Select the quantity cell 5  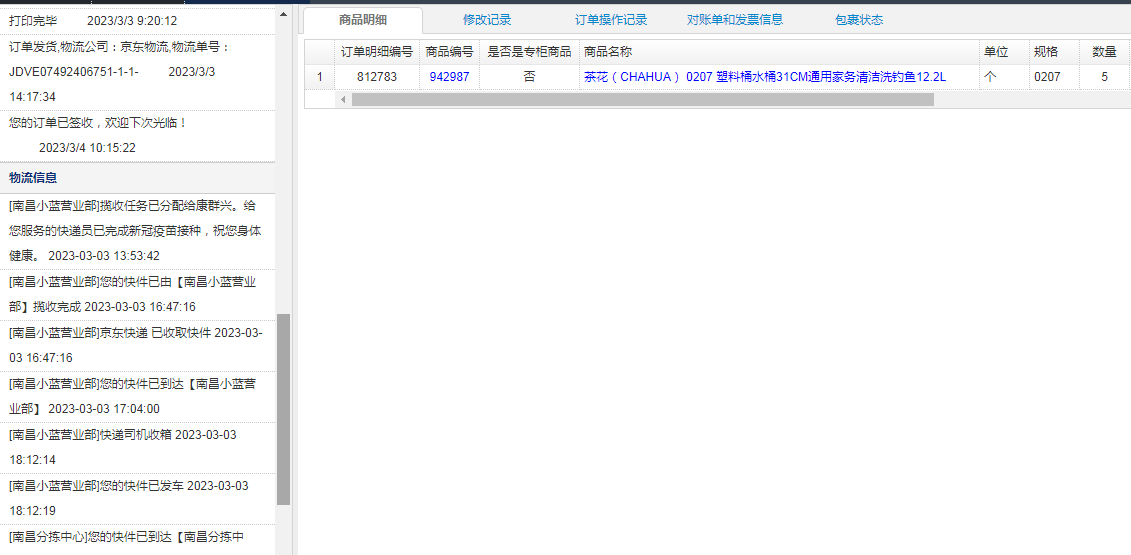coord(1104,77)
